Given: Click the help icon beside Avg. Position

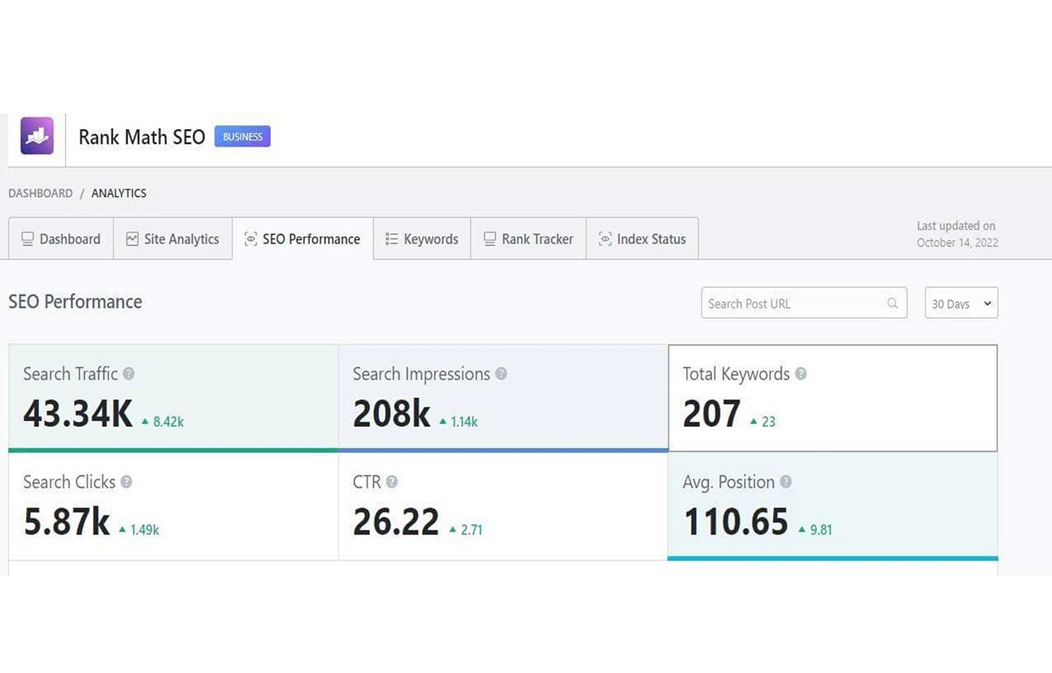Looking at the screenshot, I should click(786, 482).
